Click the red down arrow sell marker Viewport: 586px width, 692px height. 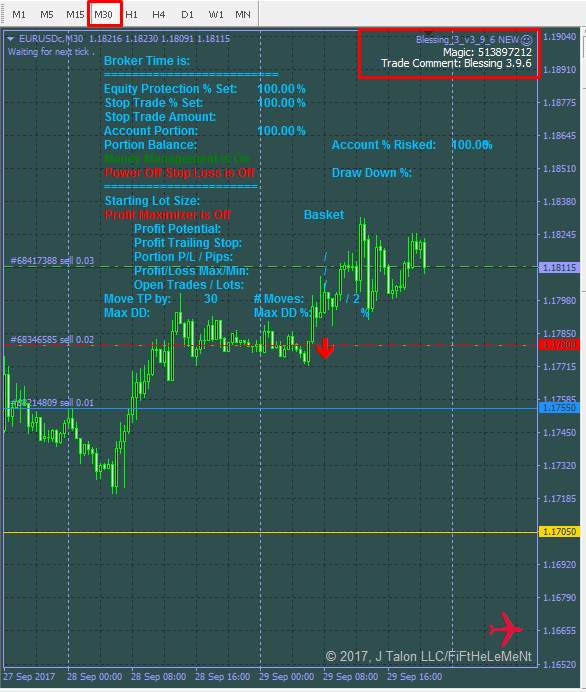325,348
